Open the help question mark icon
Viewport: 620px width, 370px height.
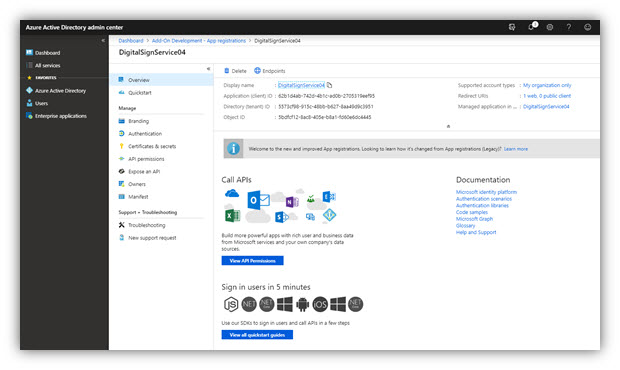(569, 27)
